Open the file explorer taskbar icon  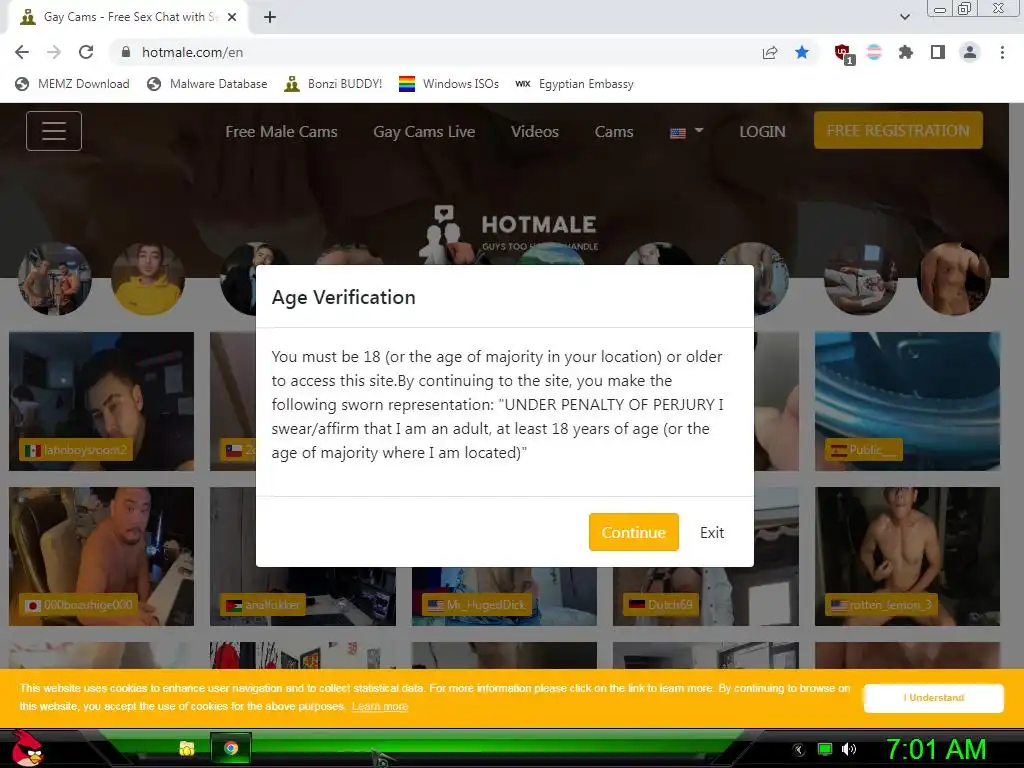click(x=187, y=748)
